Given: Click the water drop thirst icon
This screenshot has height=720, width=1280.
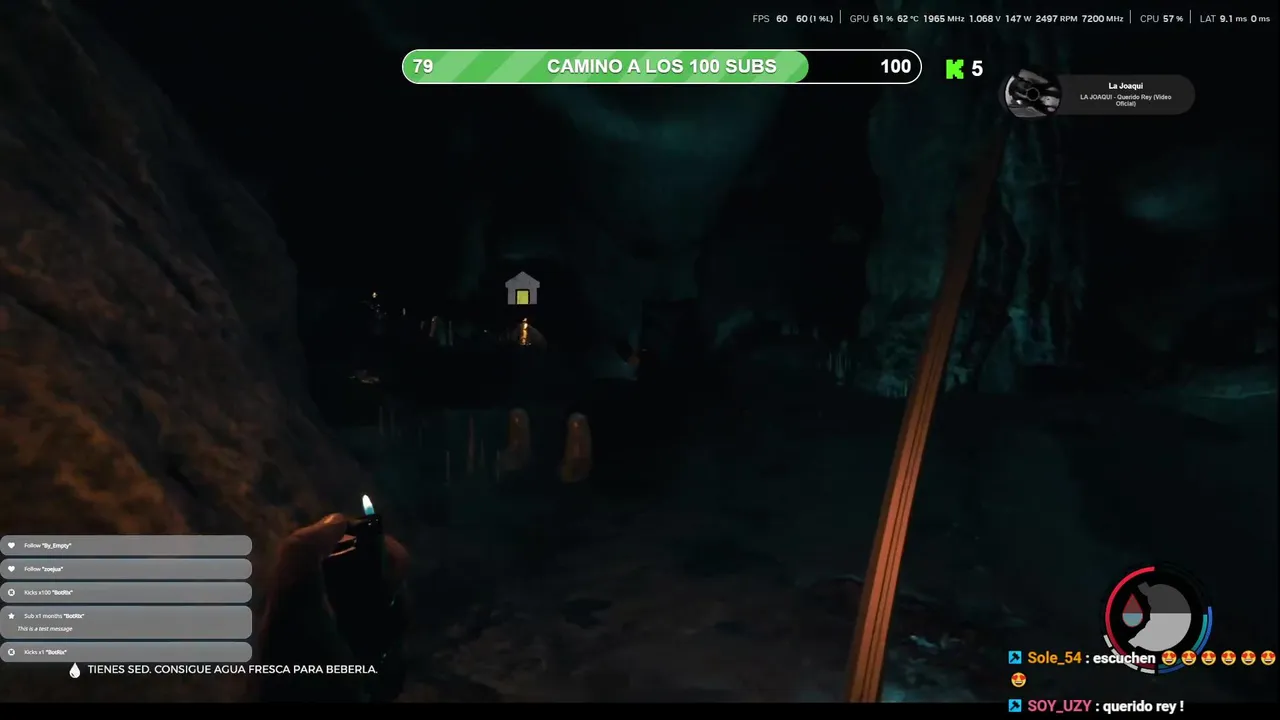Looking at the screenshot, I should tap(75, 670).
